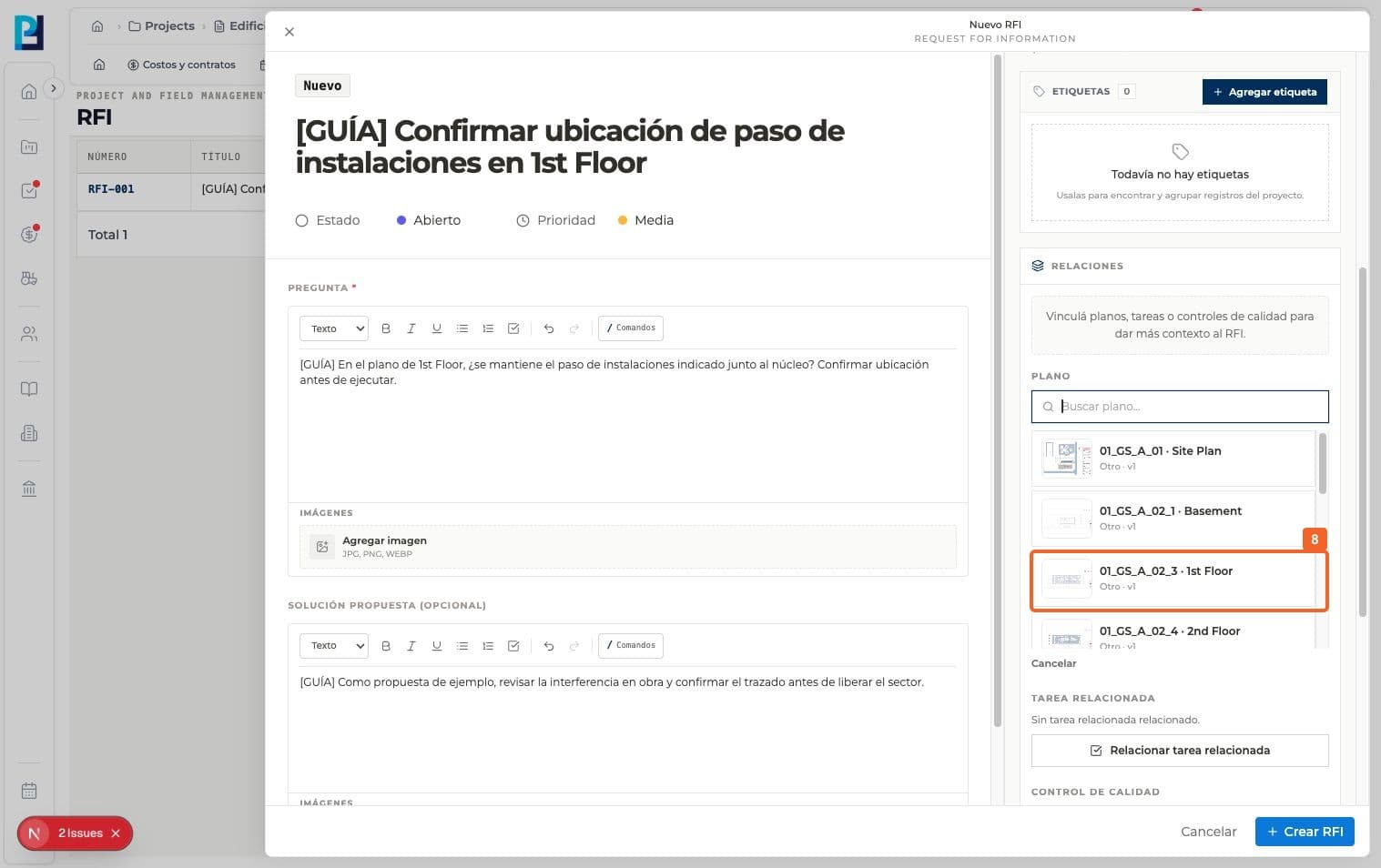1381x868 pixels.
Task: Open the people icon in left sidebar
Action: tap(29, 334)
